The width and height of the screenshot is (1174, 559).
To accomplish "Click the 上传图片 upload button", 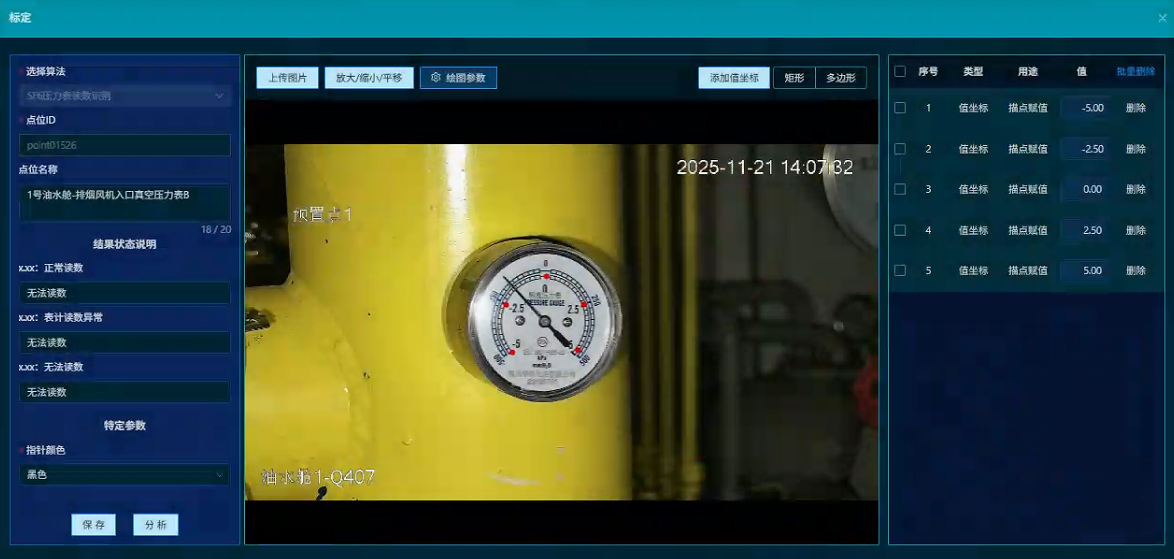I will coord(287,78).
